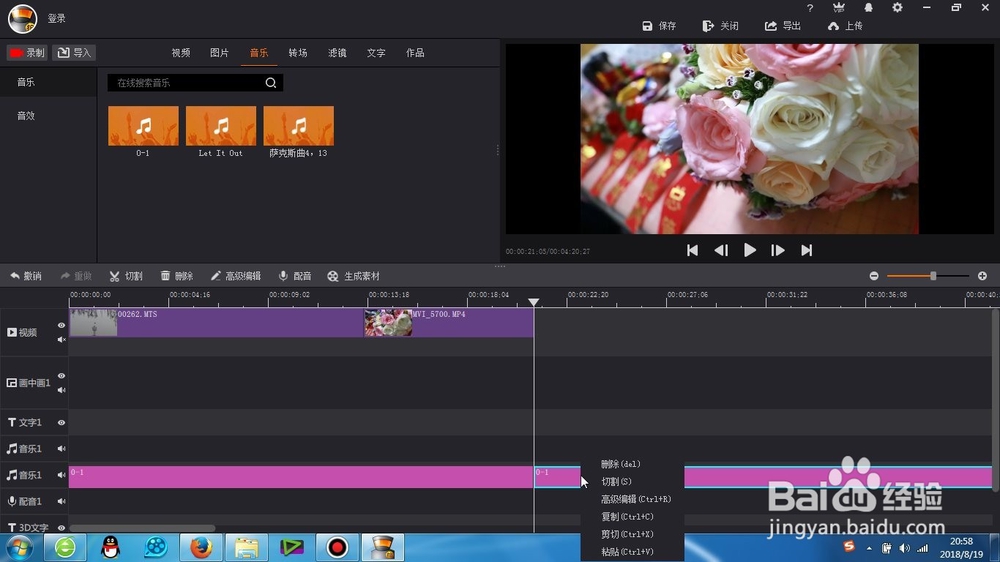Click 登录 login text
This screenshot has width=1000, height=562.
(x=57, y=18)
